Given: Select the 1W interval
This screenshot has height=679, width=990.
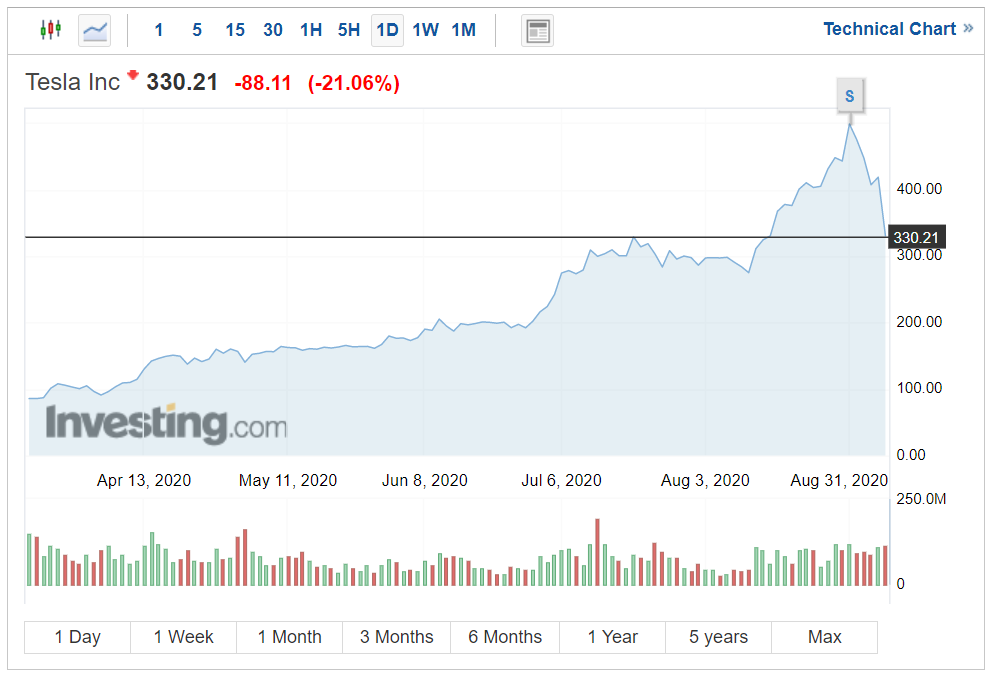Looking at the screenshot, I should tap(426, 30).
